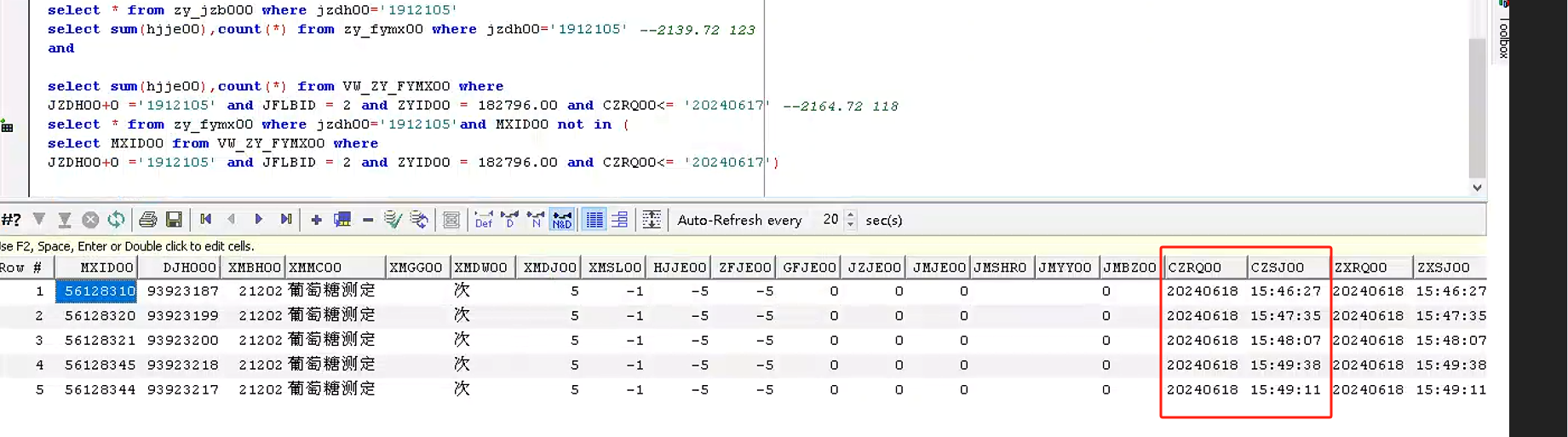
Task: Click the DJH000 column header
Action: pos(180,267)
